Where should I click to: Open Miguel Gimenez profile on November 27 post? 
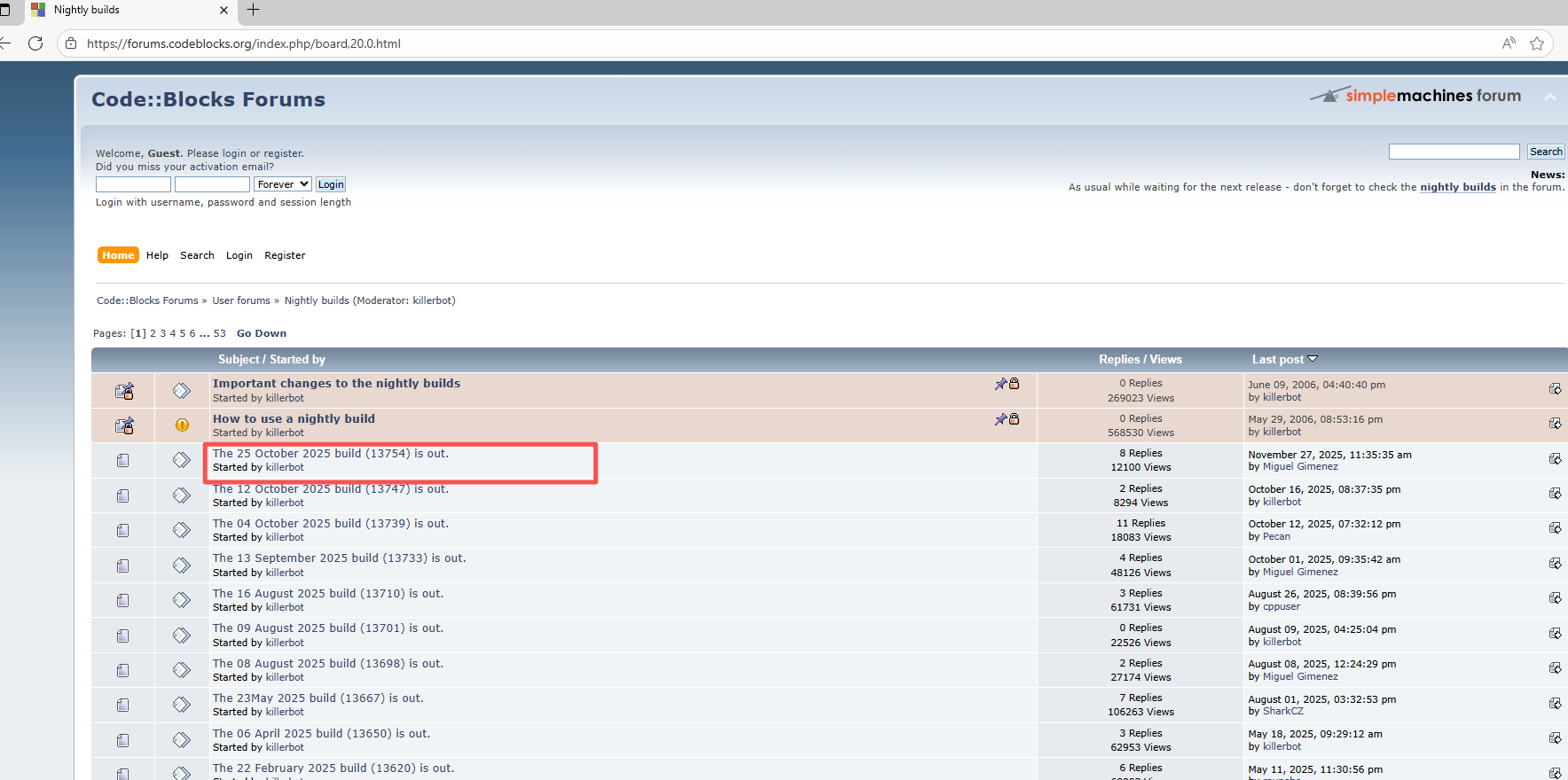[1300, 466]
